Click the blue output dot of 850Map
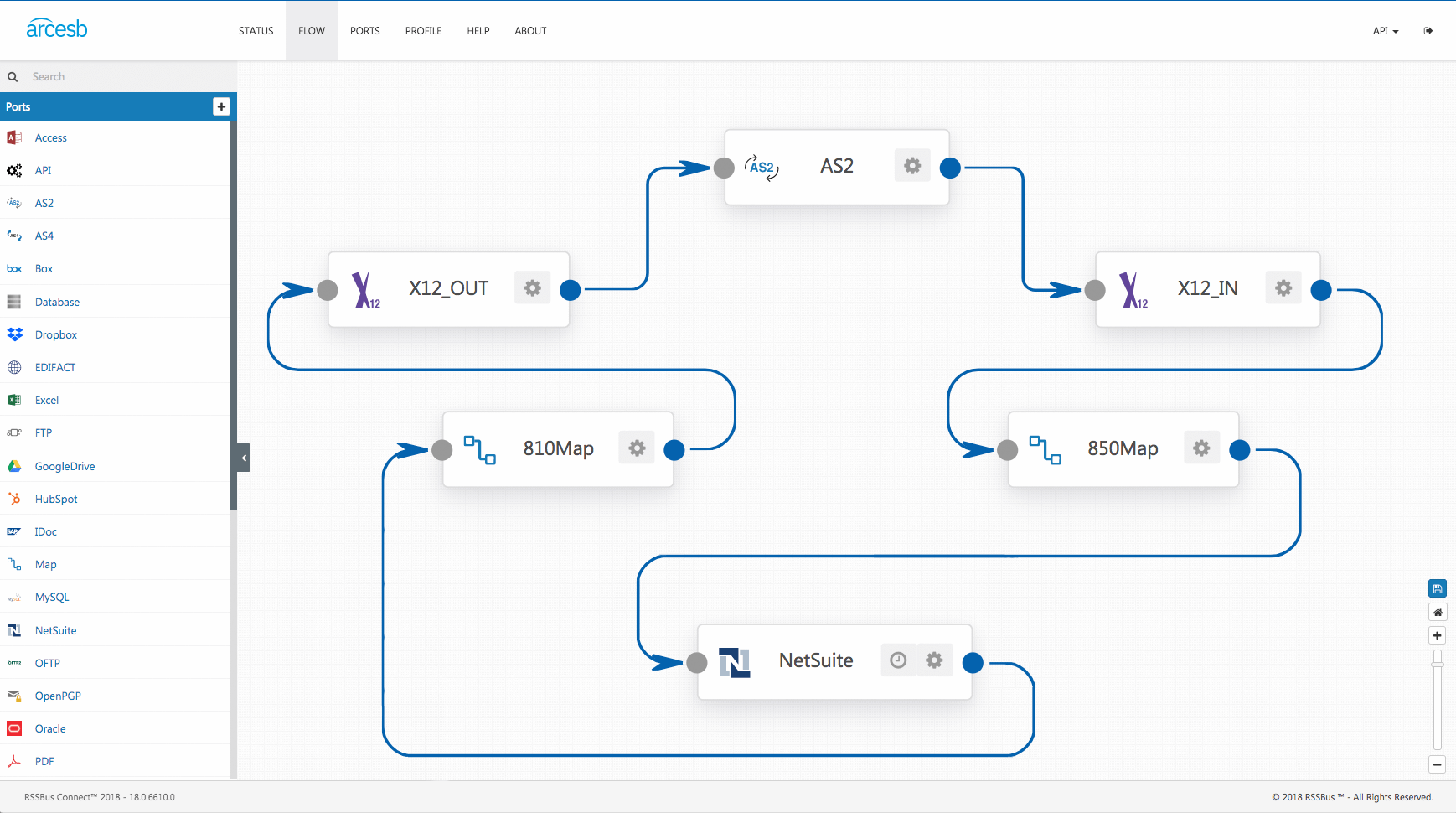 1240,450
